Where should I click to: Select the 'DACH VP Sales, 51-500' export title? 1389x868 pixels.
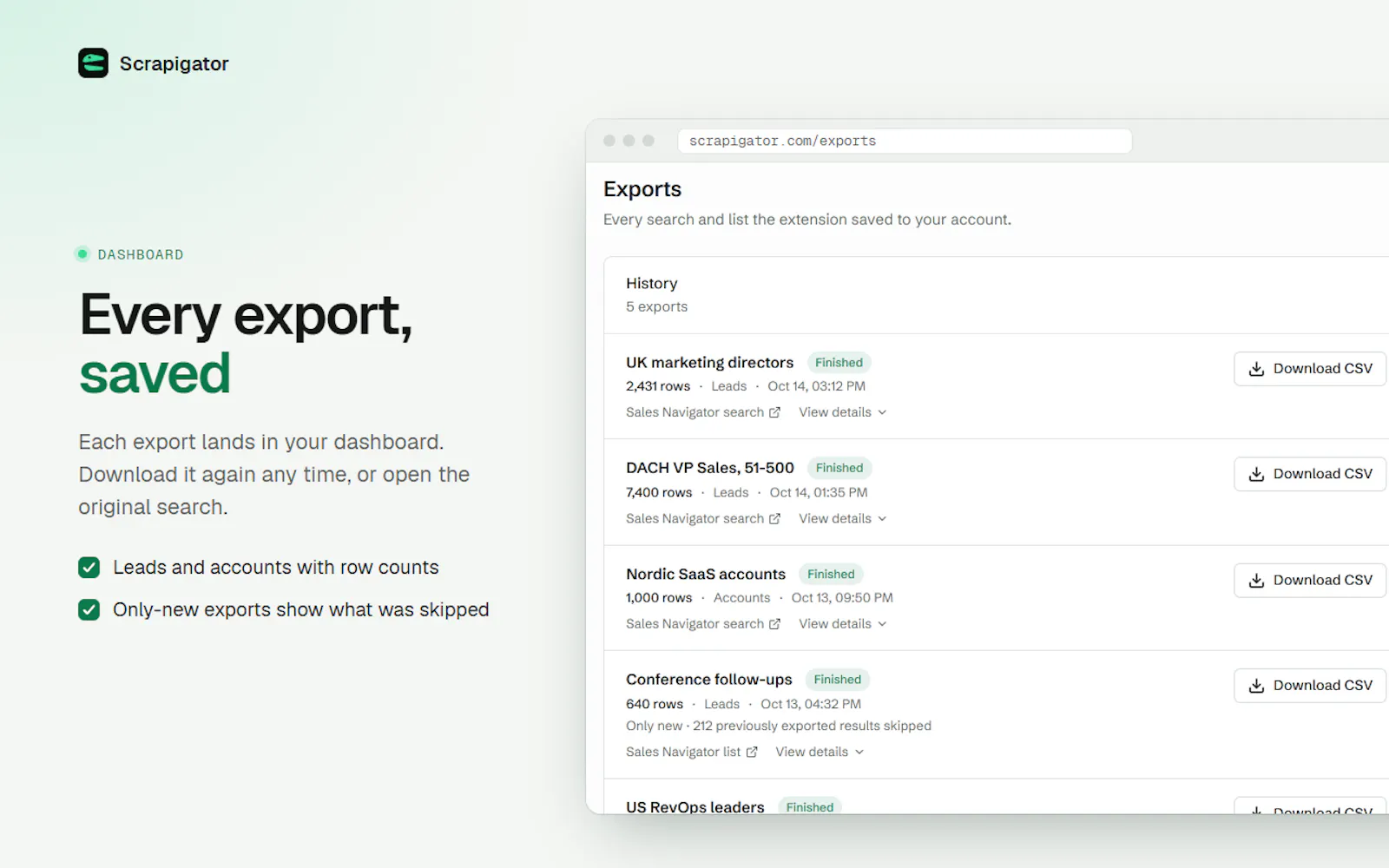click(x=710, y=468)
